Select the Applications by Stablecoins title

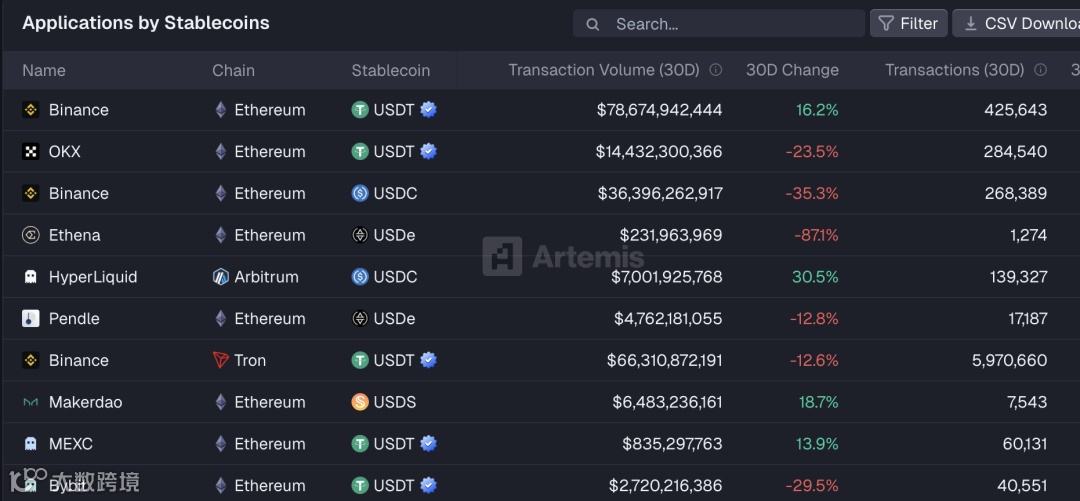[146, 23]
